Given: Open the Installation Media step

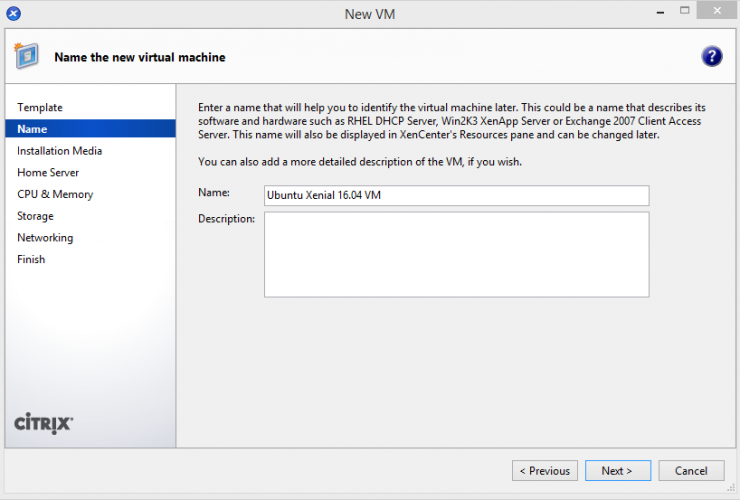Looking at the screenshot, I should click(59, 151).
